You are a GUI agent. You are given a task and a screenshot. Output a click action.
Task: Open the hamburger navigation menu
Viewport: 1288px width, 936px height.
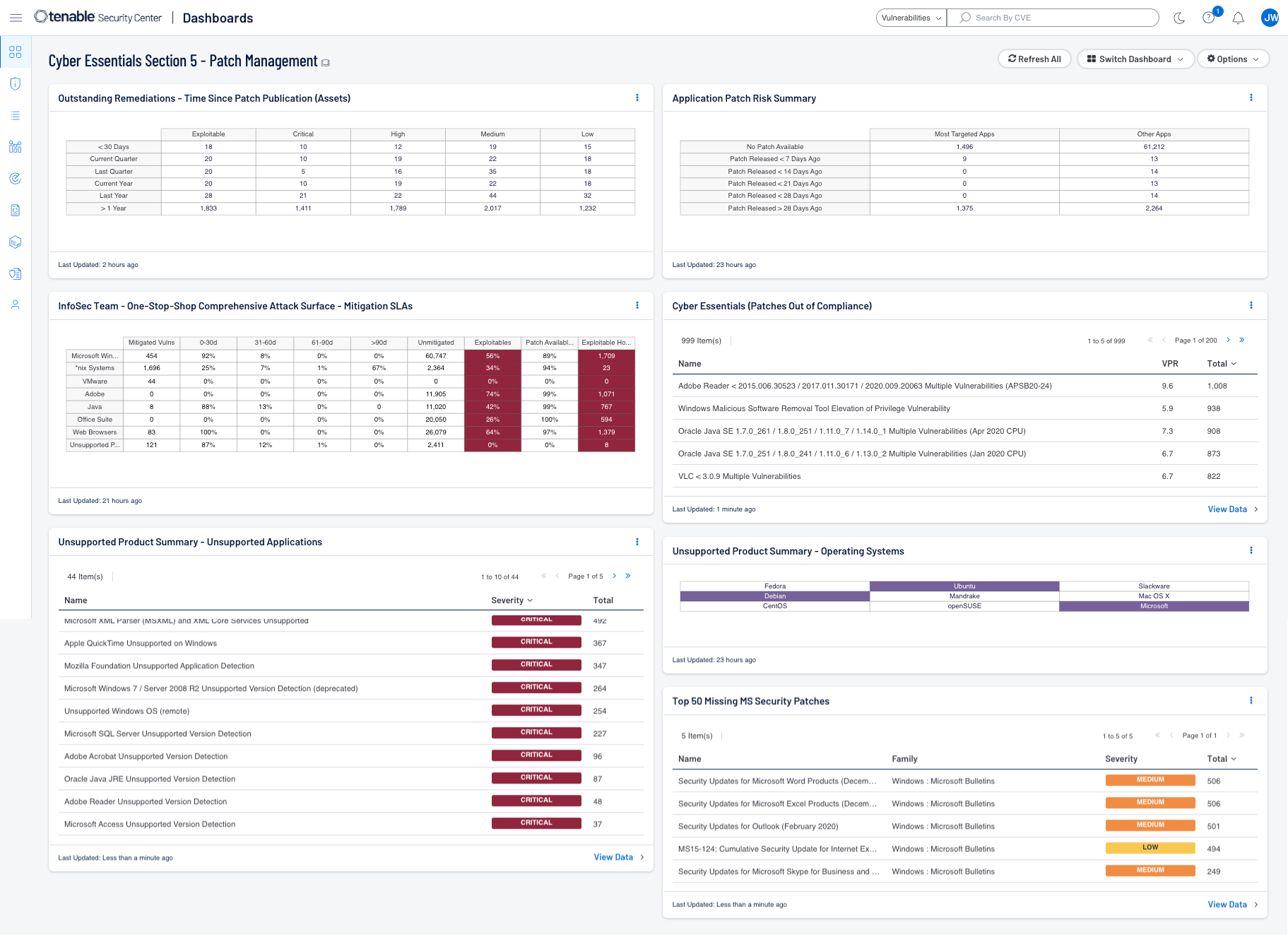tap(16, 18)
